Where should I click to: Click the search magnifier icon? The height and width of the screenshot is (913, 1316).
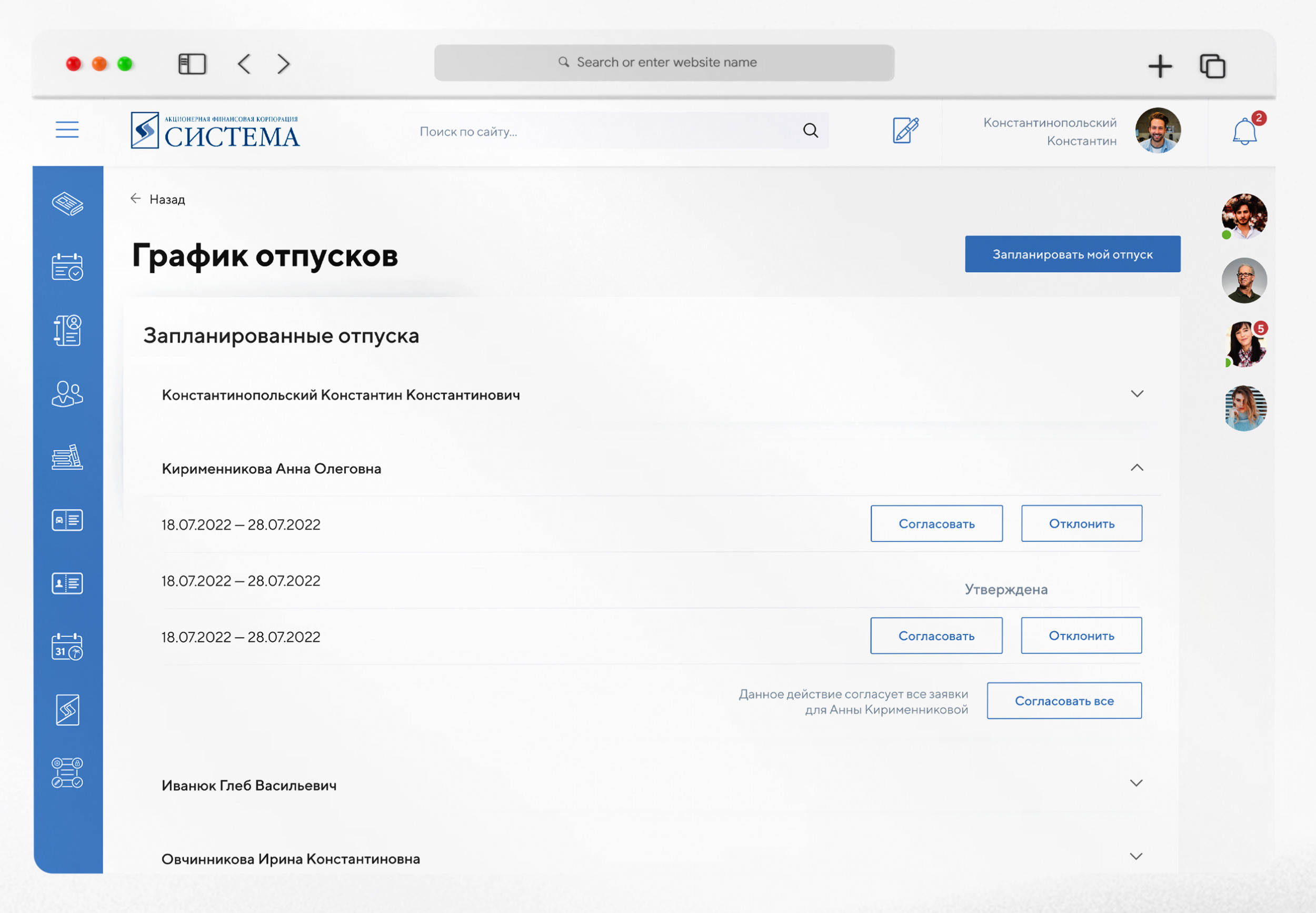(811, 131)
